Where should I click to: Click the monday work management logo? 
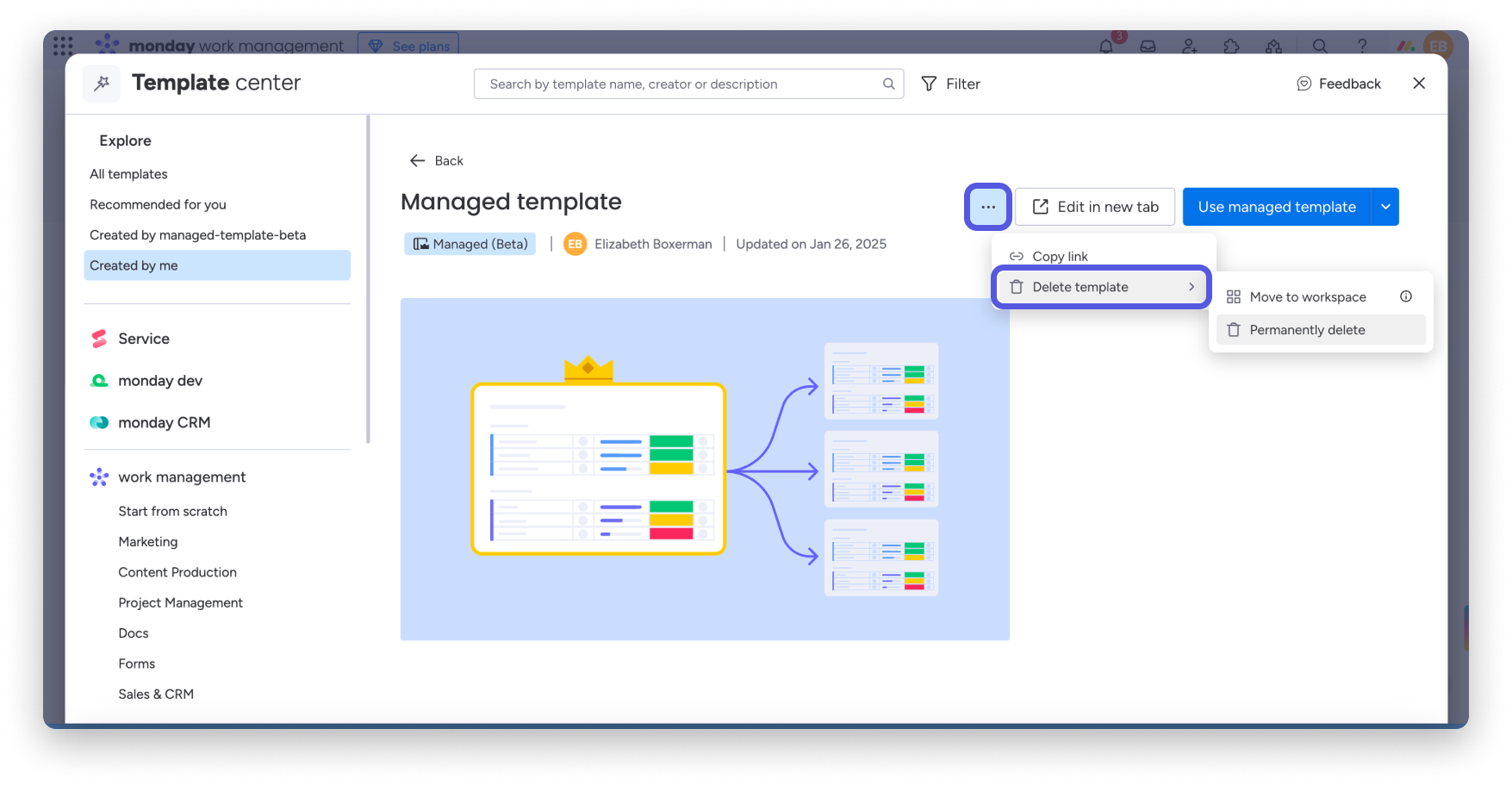[220, 46]
